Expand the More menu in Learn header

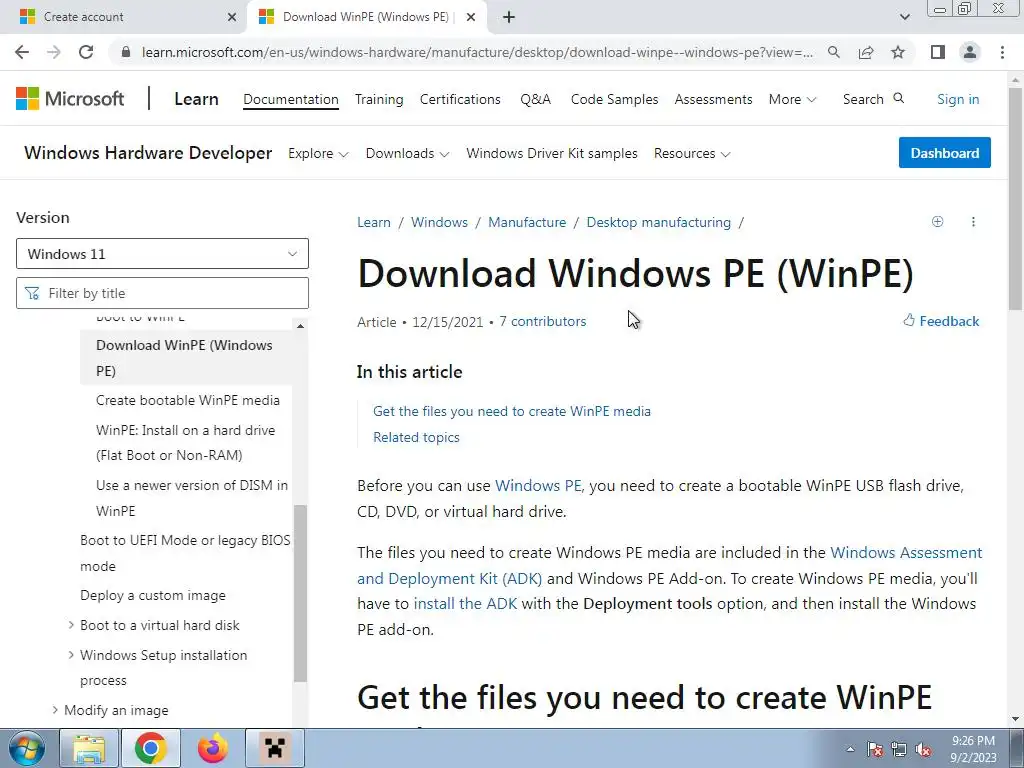coord(792,99)
